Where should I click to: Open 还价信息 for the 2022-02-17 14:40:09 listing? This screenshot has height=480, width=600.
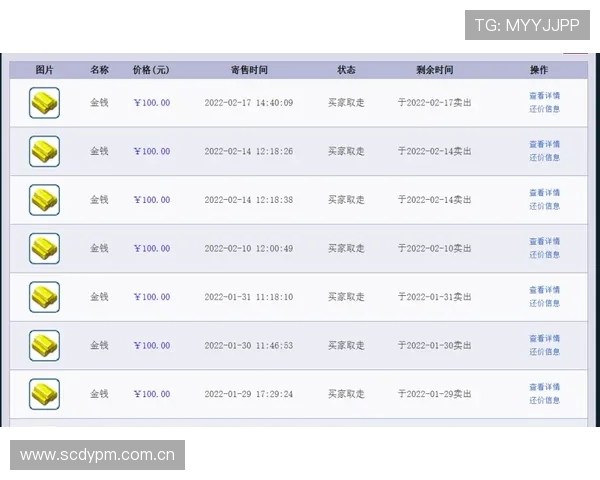point(545,109)
